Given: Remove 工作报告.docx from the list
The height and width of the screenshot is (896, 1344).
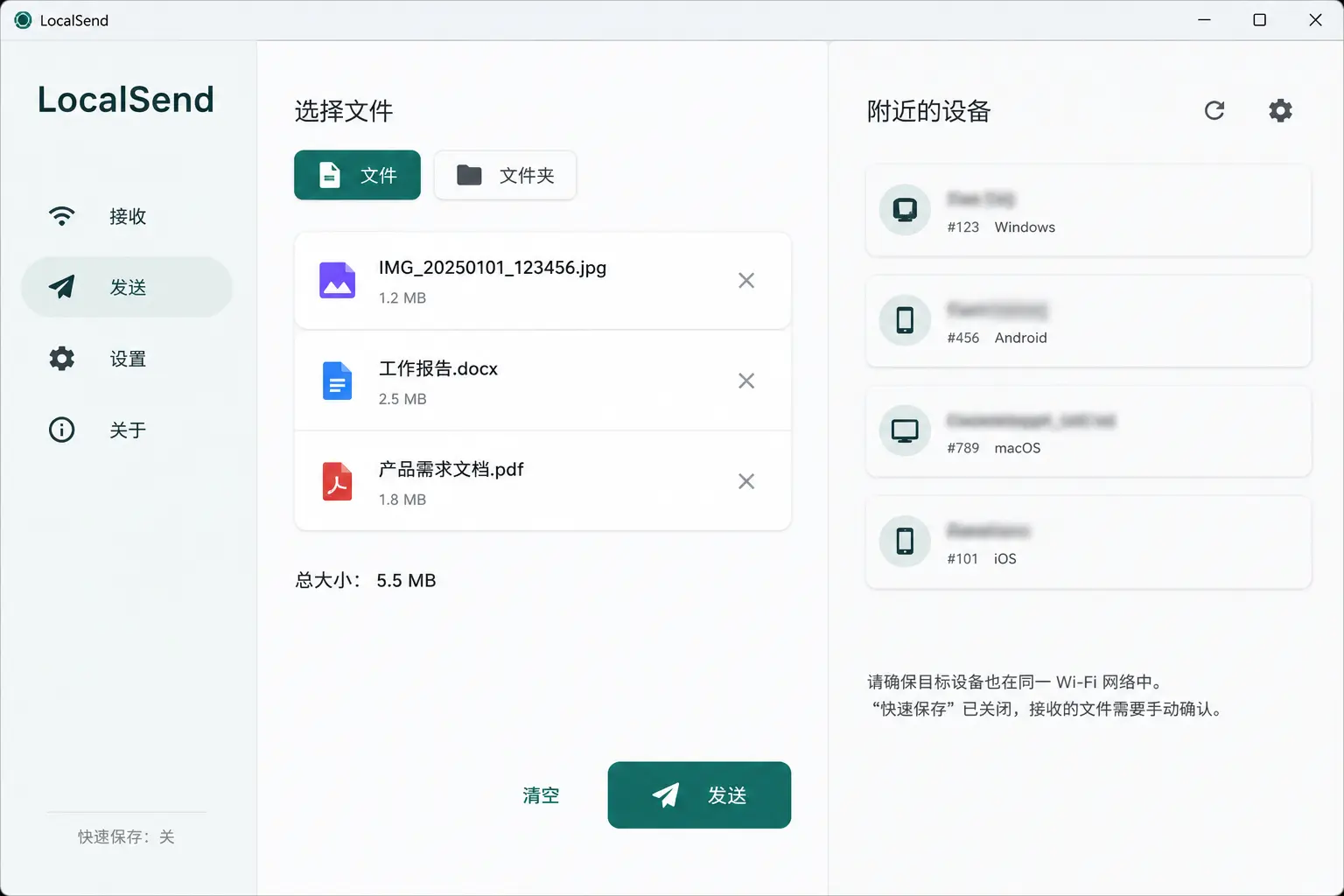Looking at the screenshot, I should (746, 381).
